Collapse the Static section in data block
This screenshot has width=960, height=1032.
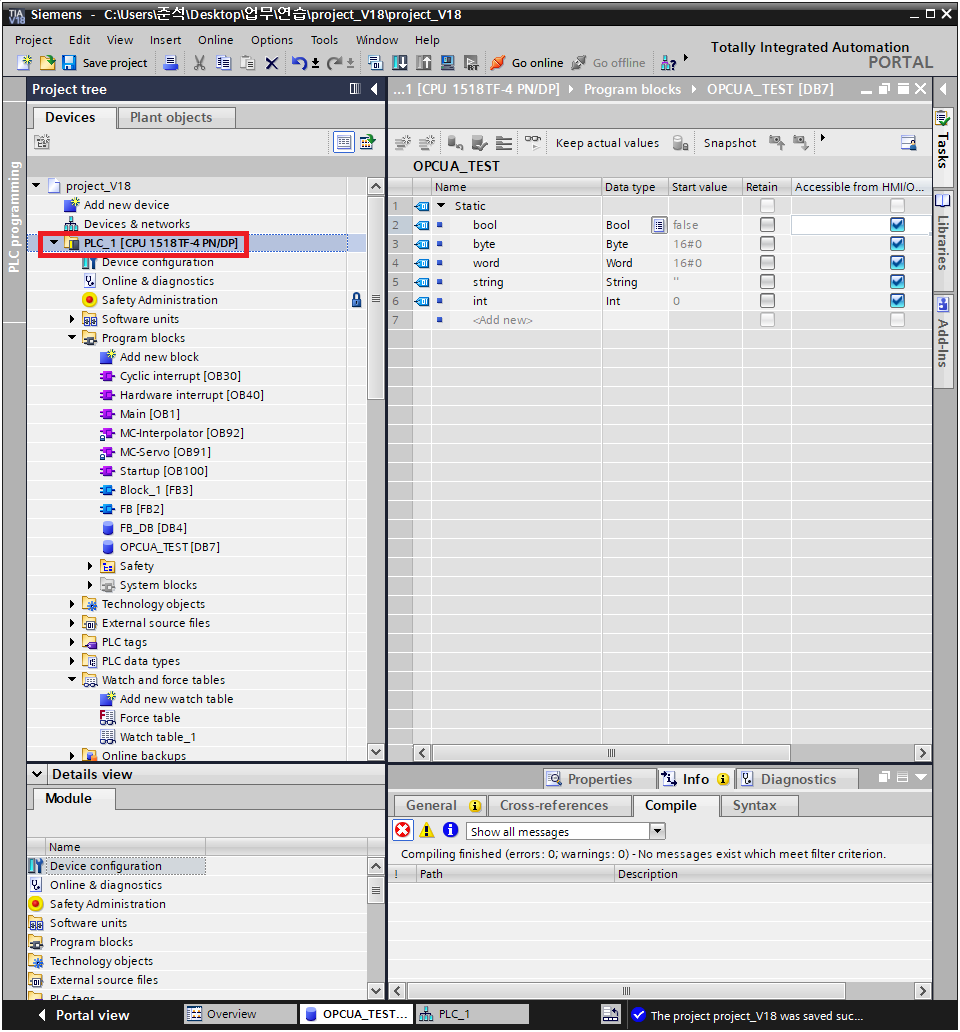coord(442,205)
